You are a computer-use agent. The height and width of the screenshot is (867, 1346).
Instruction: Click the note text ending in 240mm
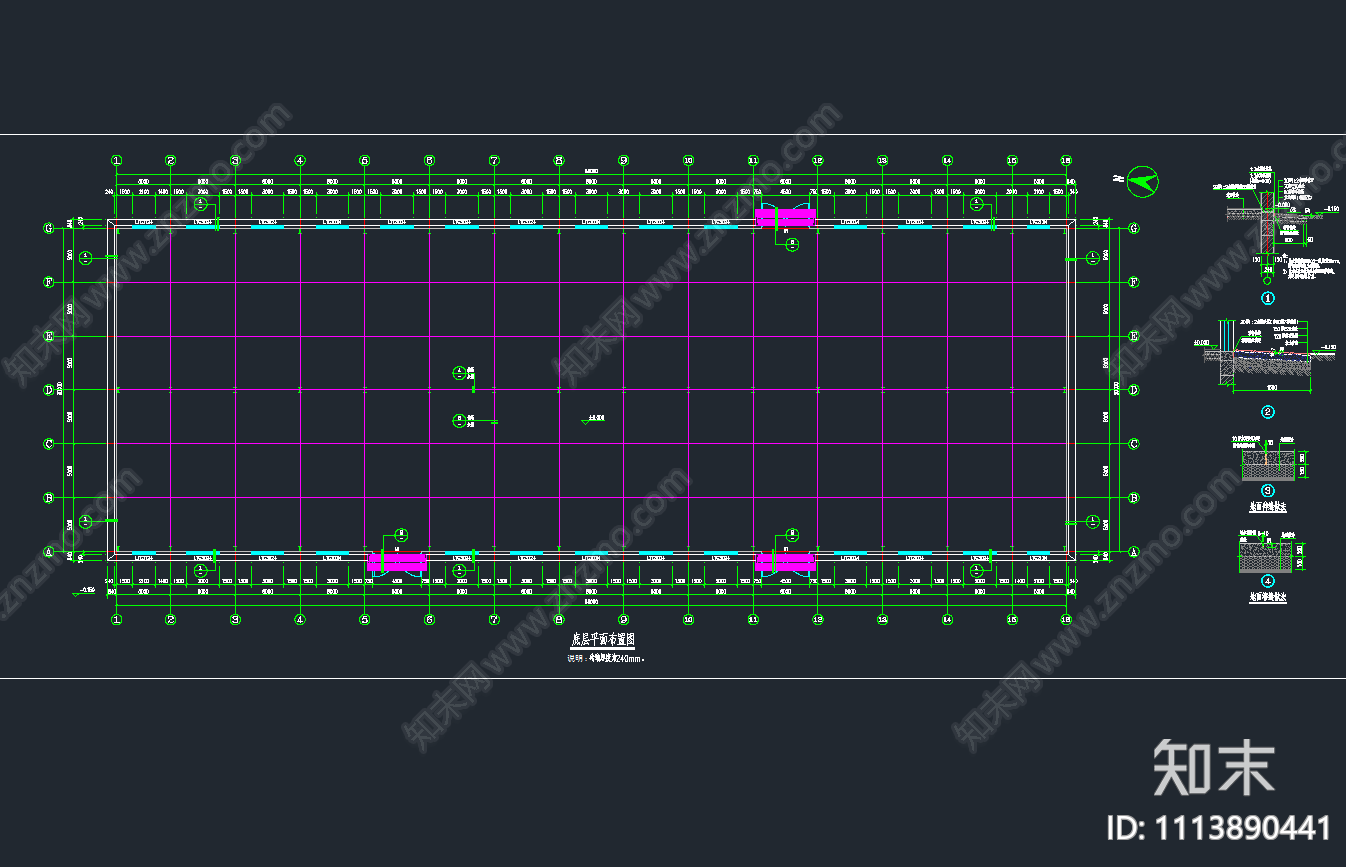click(606, 659)
